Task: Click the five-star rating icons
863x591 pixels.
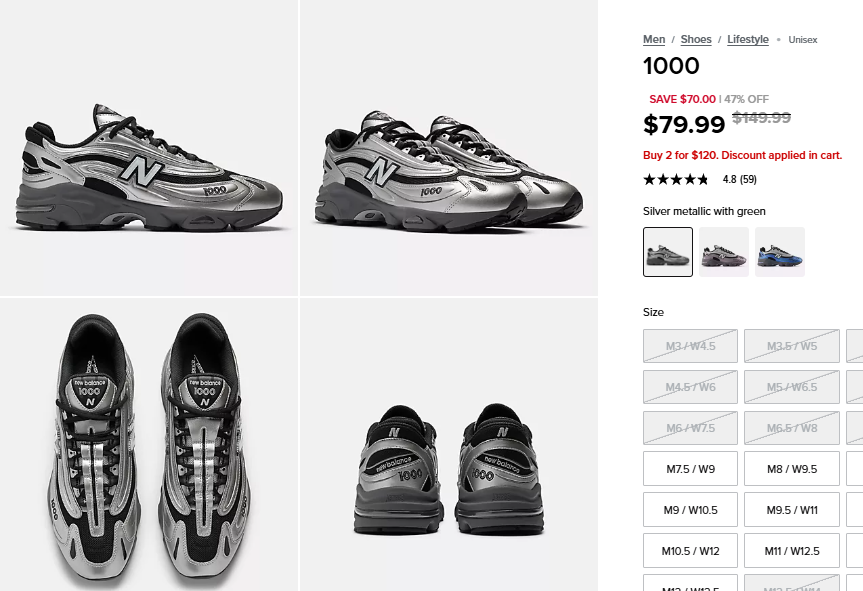Action: tap(676, 180)
